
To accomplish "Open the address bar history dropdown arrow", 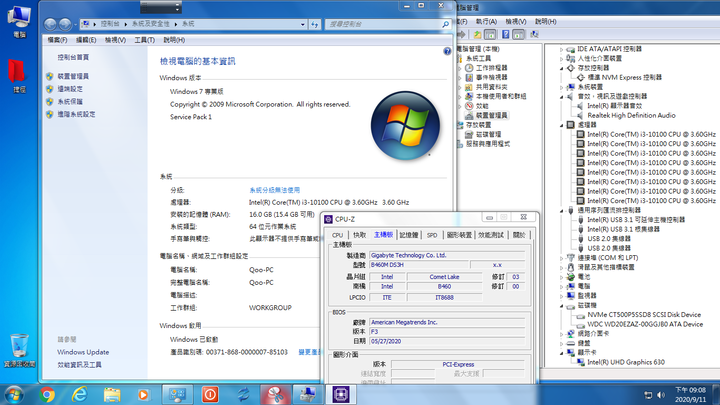I will tap(303, 24).
